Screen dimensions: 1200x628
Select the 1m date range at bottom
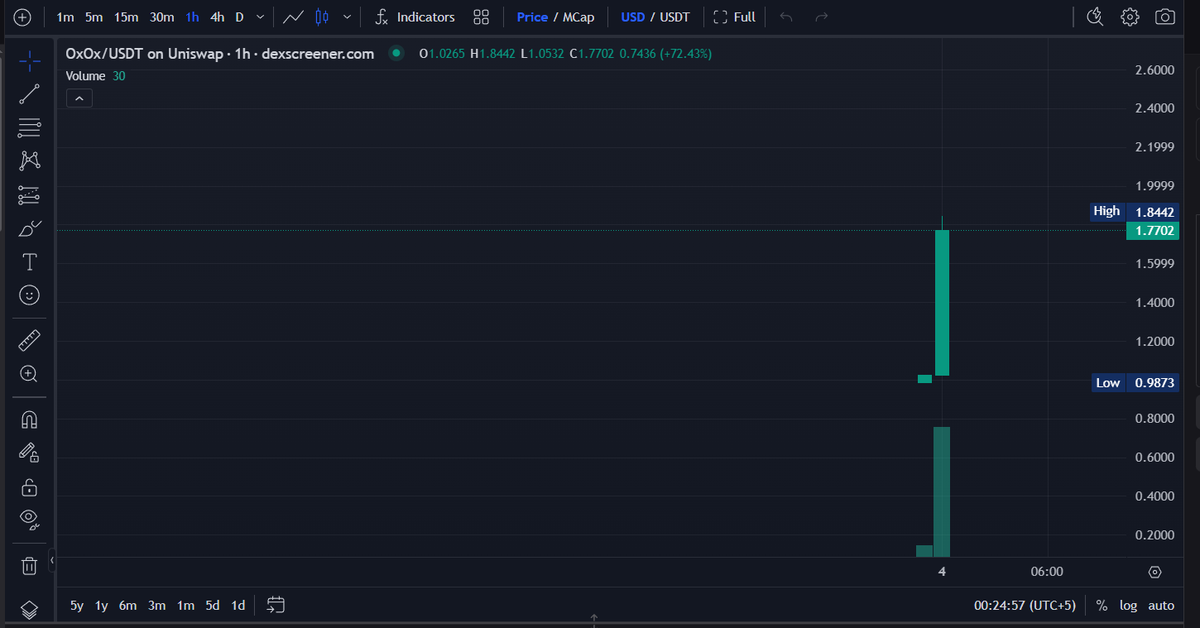tap(186, 605)
